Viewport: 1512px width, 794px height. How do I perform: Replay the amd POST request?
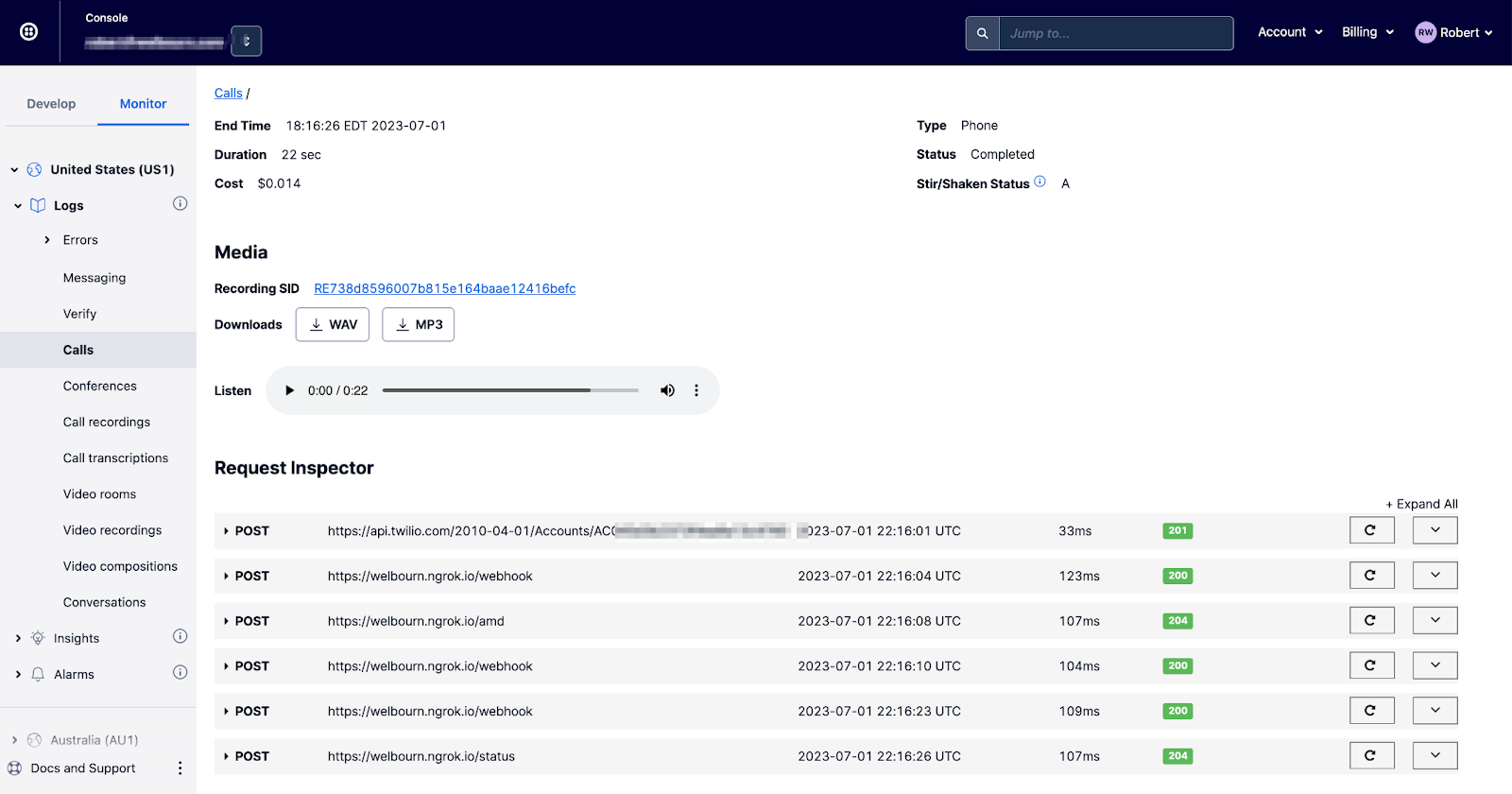tap(1371, 620)
